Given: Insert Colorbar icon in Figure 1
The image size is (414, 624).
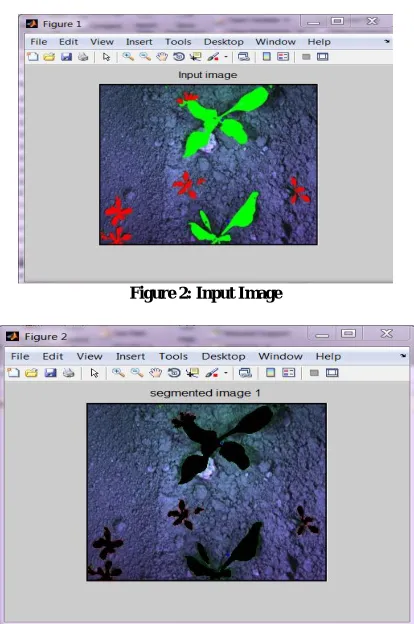Looking at the screenshot, I should (x=266, y=57).
